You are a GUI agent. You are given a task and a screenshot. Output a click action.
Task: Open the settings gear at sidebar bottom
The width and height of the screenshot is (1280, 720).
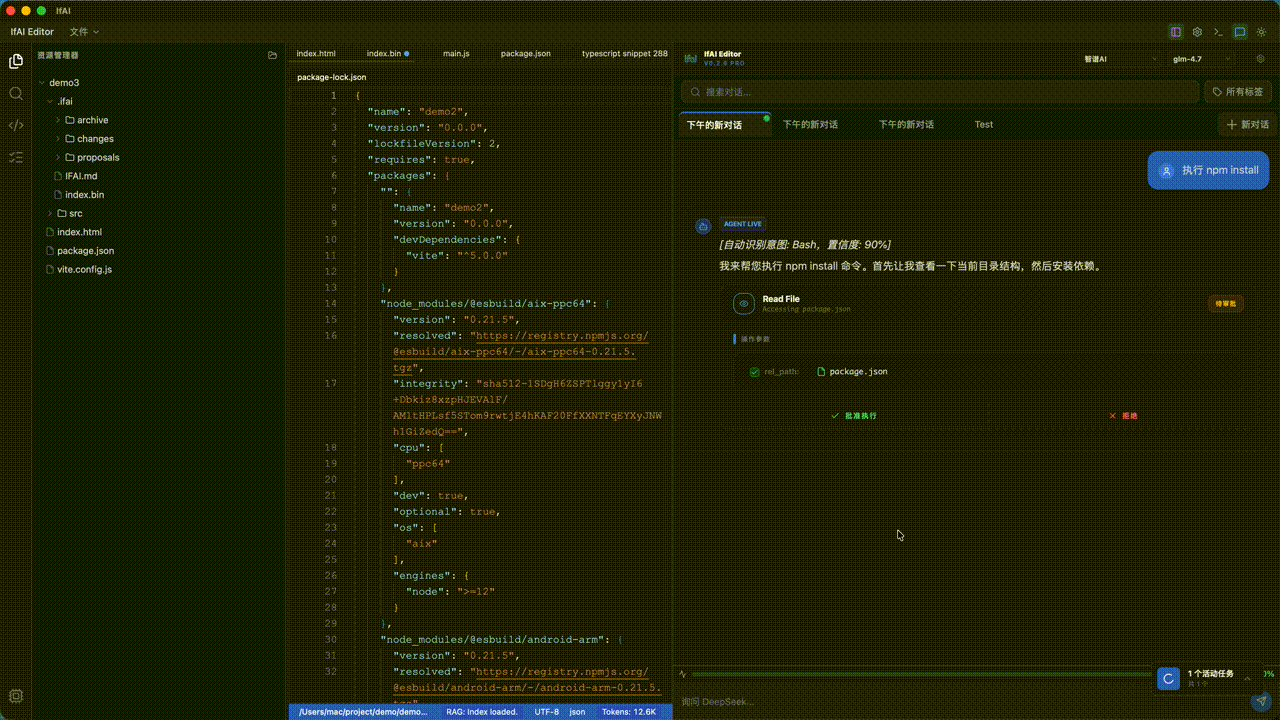click(15, 695)
